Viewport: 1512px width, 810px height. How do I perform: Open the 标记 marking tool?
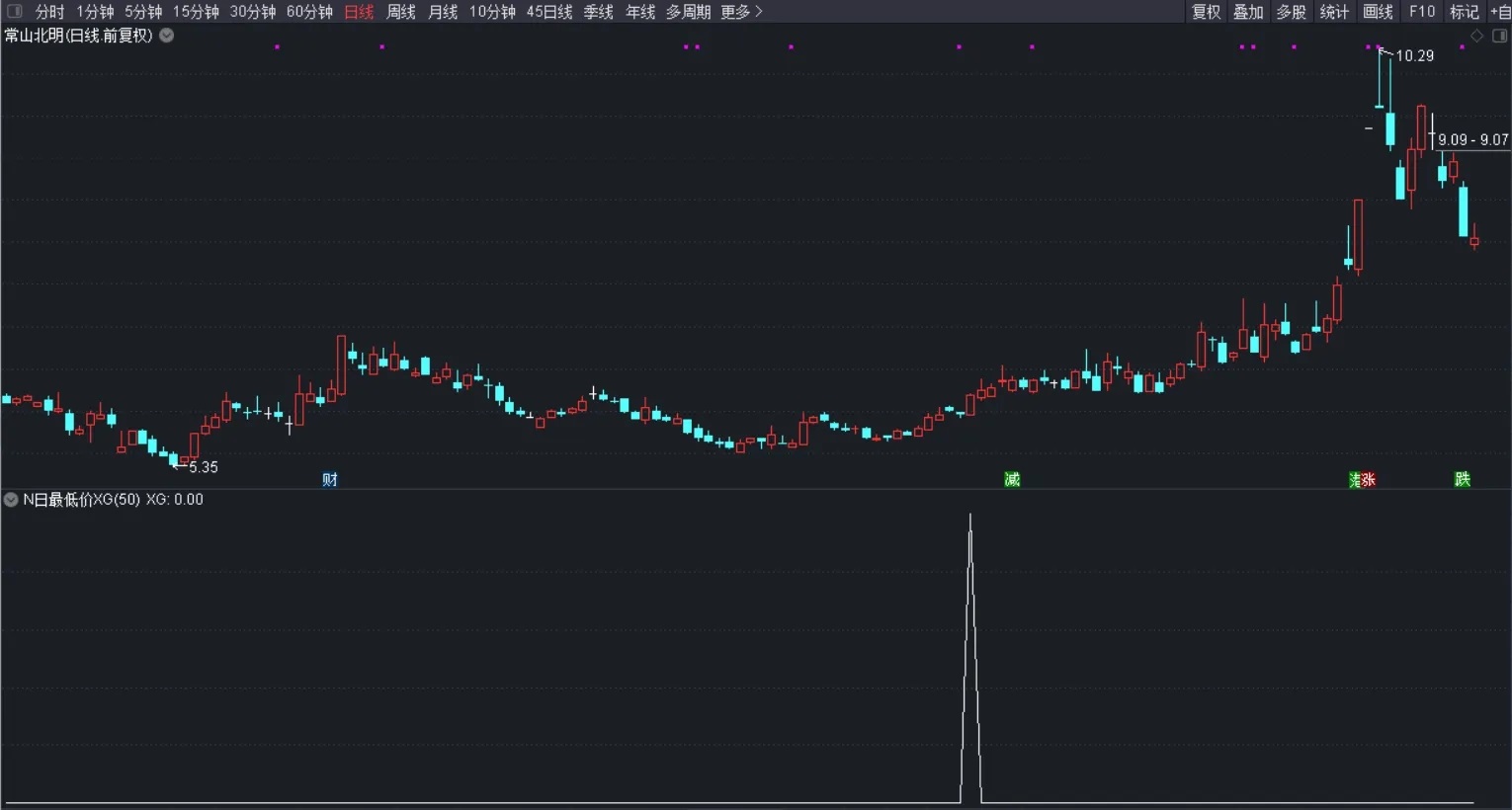pos(1464,11)
